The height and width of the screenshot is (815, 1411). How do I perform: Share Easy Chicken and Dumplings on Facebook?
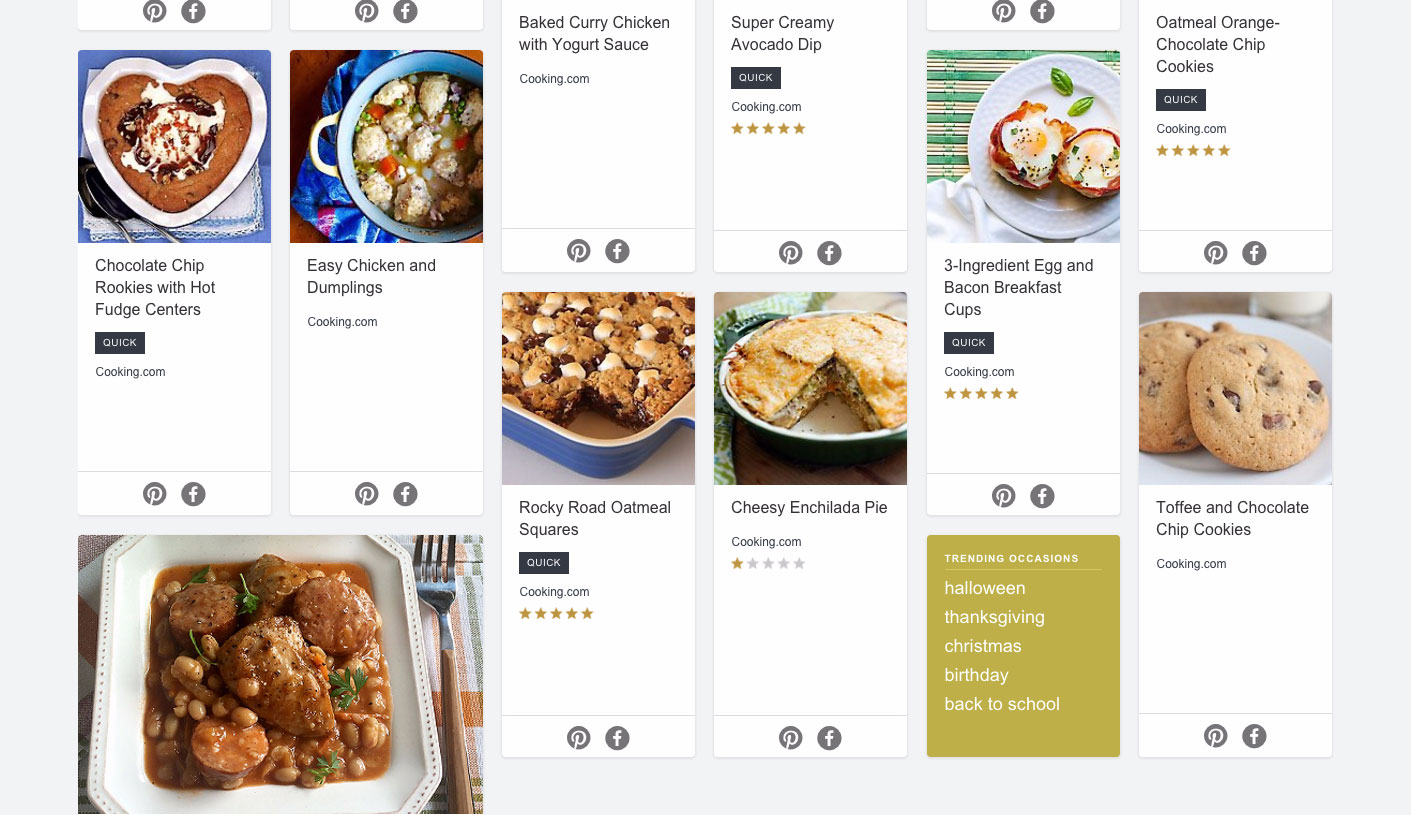click(405, 493)
